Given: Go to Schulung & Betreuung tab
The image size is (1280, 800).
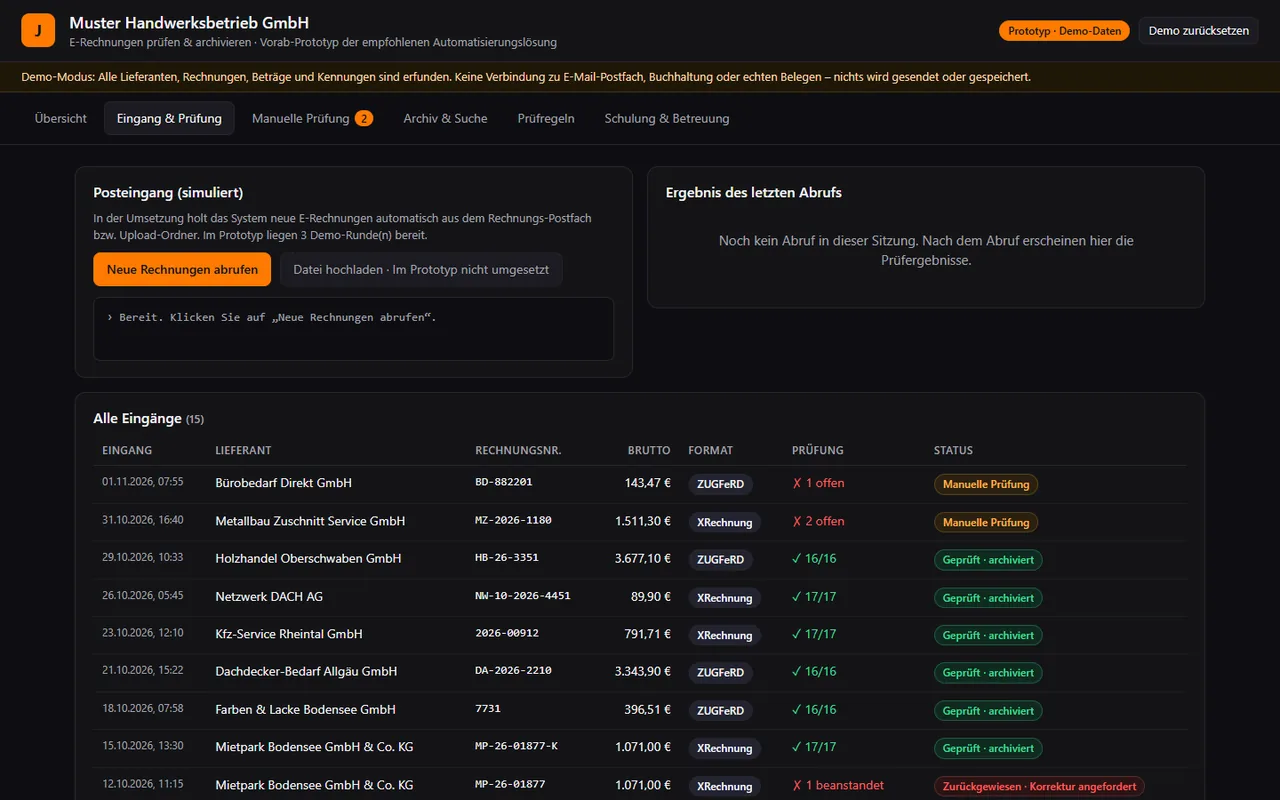Looking at the screenshot, I should 667,118.
